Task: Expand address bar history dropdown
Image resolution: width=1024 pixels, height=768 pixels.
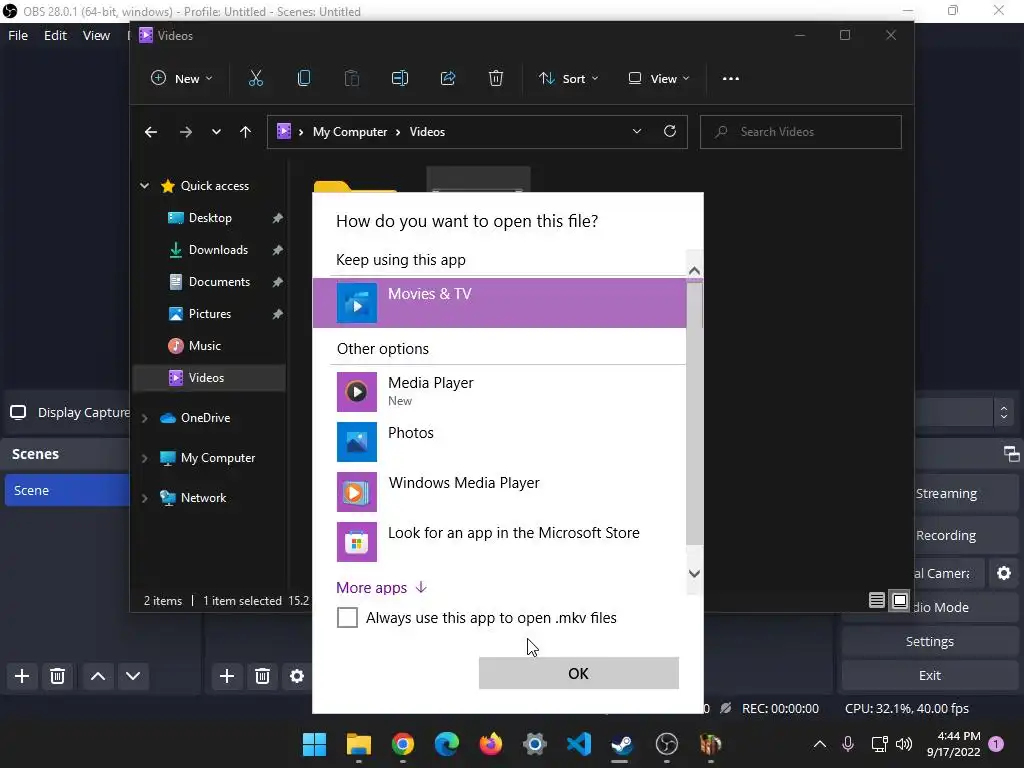Action: [x=637, y=131]
